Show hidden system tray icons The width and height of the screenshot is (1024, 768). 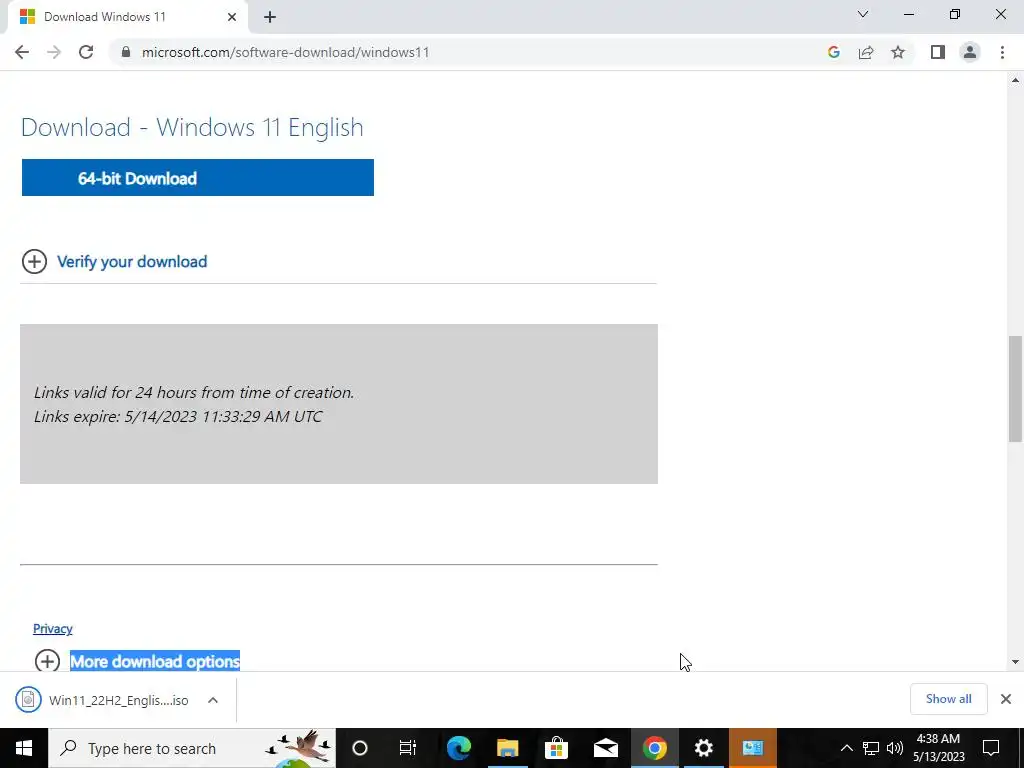tap(846, 748)
